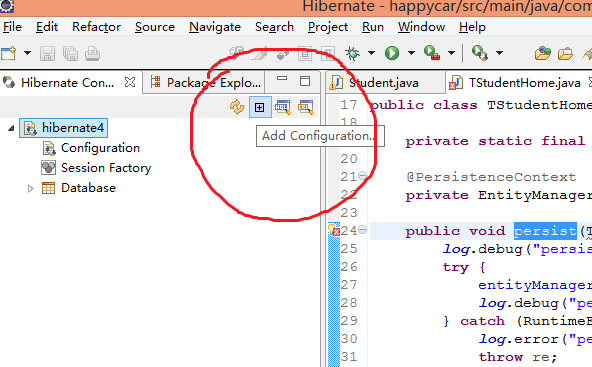Open the Help menu
592x367 pixels.
tap(472, 27)
